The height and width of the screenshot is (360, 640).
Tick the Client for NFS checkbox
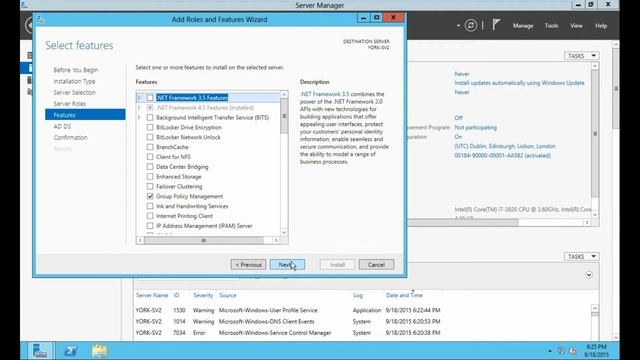click(x=150, y=157)
